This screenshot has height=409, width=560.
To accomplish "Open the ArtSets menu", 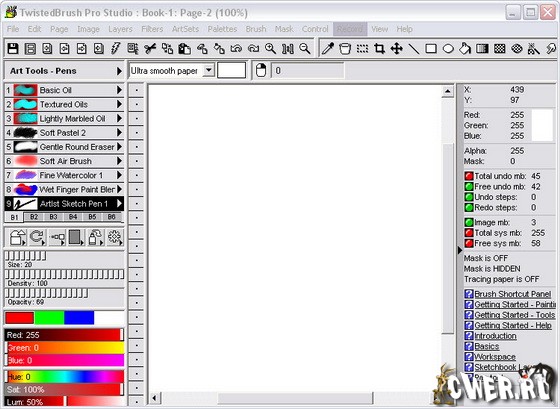I will [185, 29].
